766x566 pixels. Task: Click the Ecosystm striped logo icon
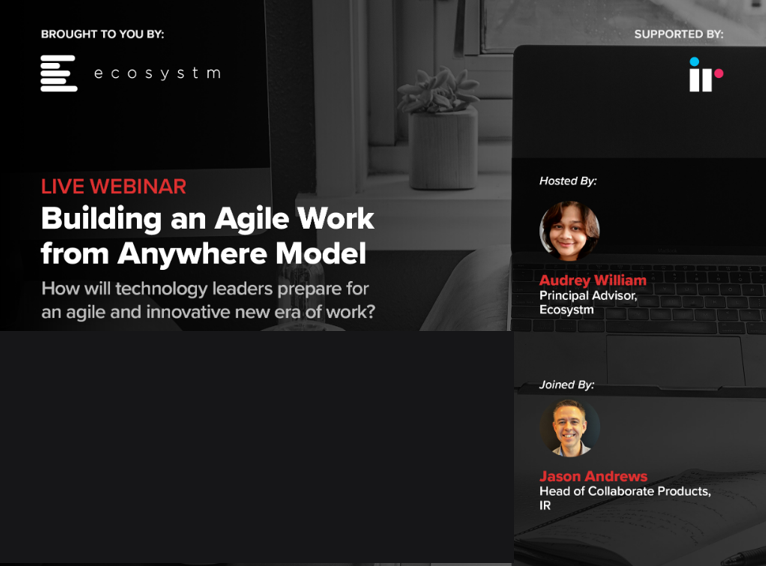click(59, 73)
